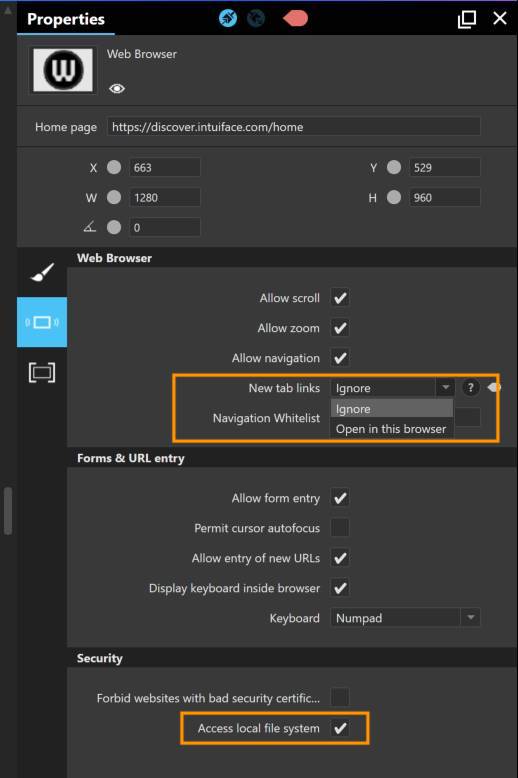Open the appearance paintbrush properties tab
This screenshot has width=518, height=778.
click(x=42, y=272)
